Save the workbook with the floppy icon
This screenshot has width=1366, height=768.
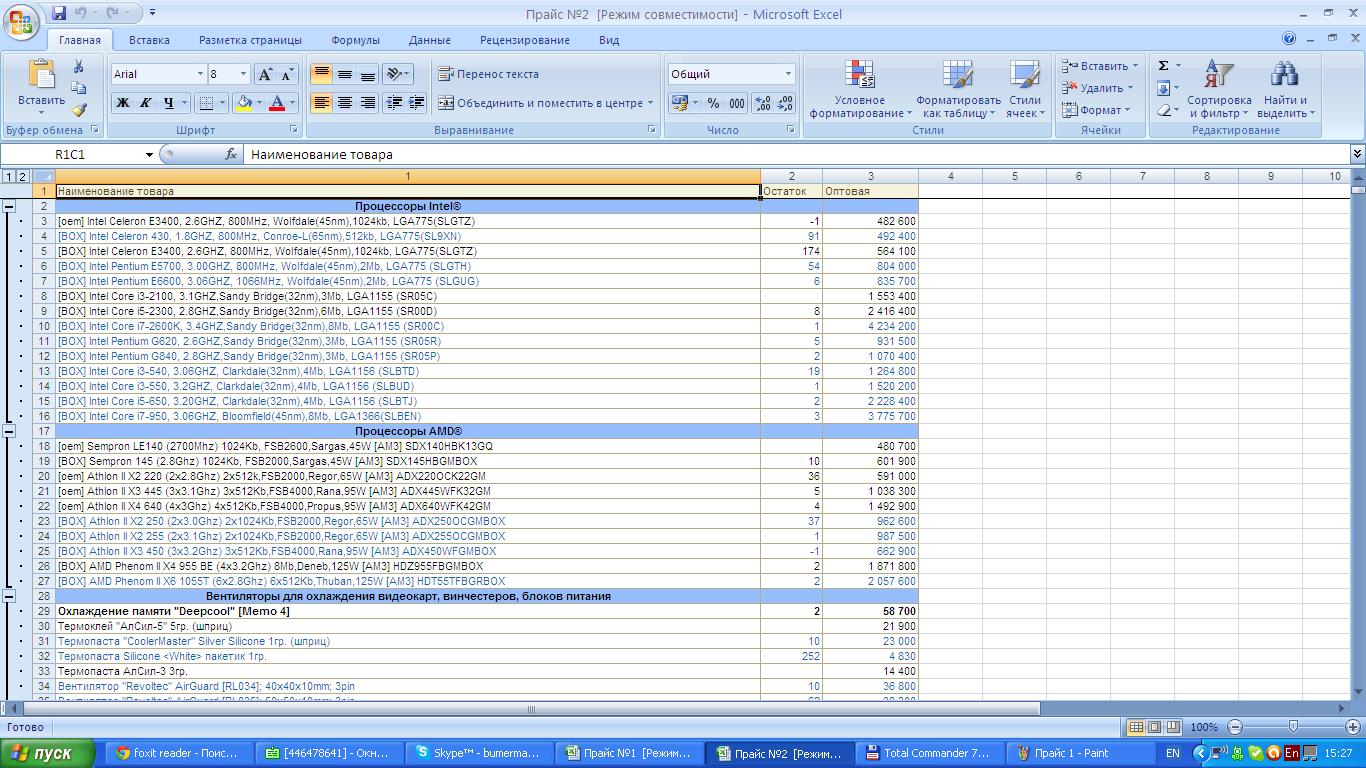tap(58, 13)
